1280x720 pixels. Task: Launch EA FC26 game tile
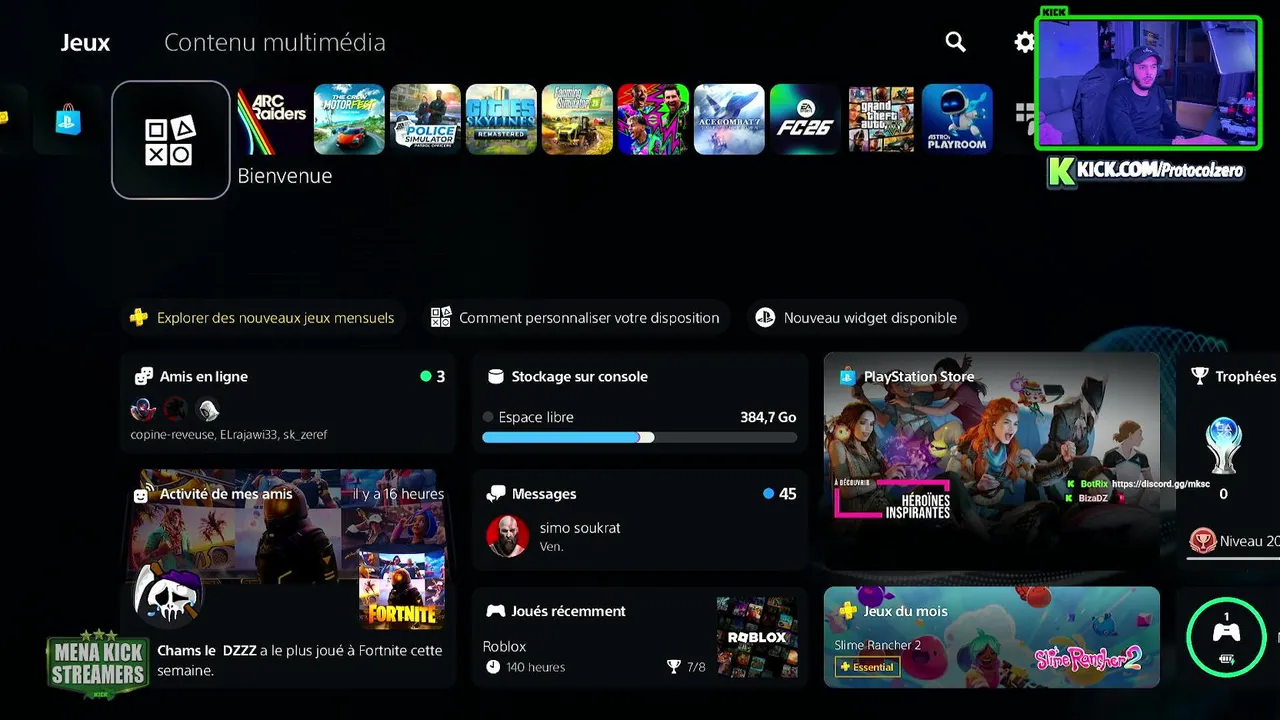(805, 119)
